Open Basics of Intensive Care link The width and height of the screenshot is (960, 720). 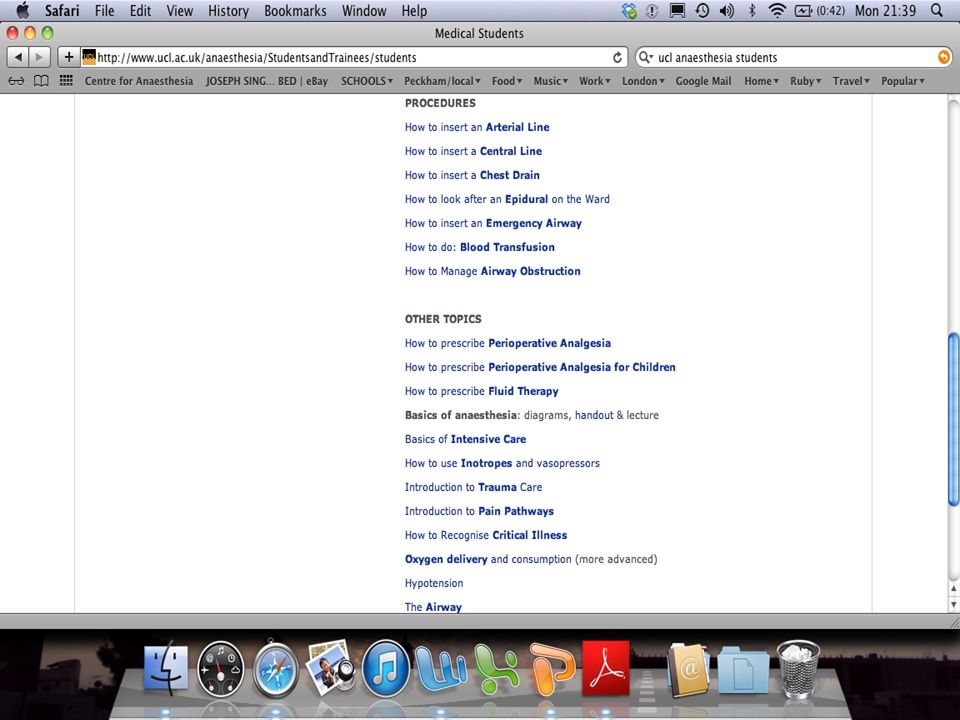click(465, 439)
